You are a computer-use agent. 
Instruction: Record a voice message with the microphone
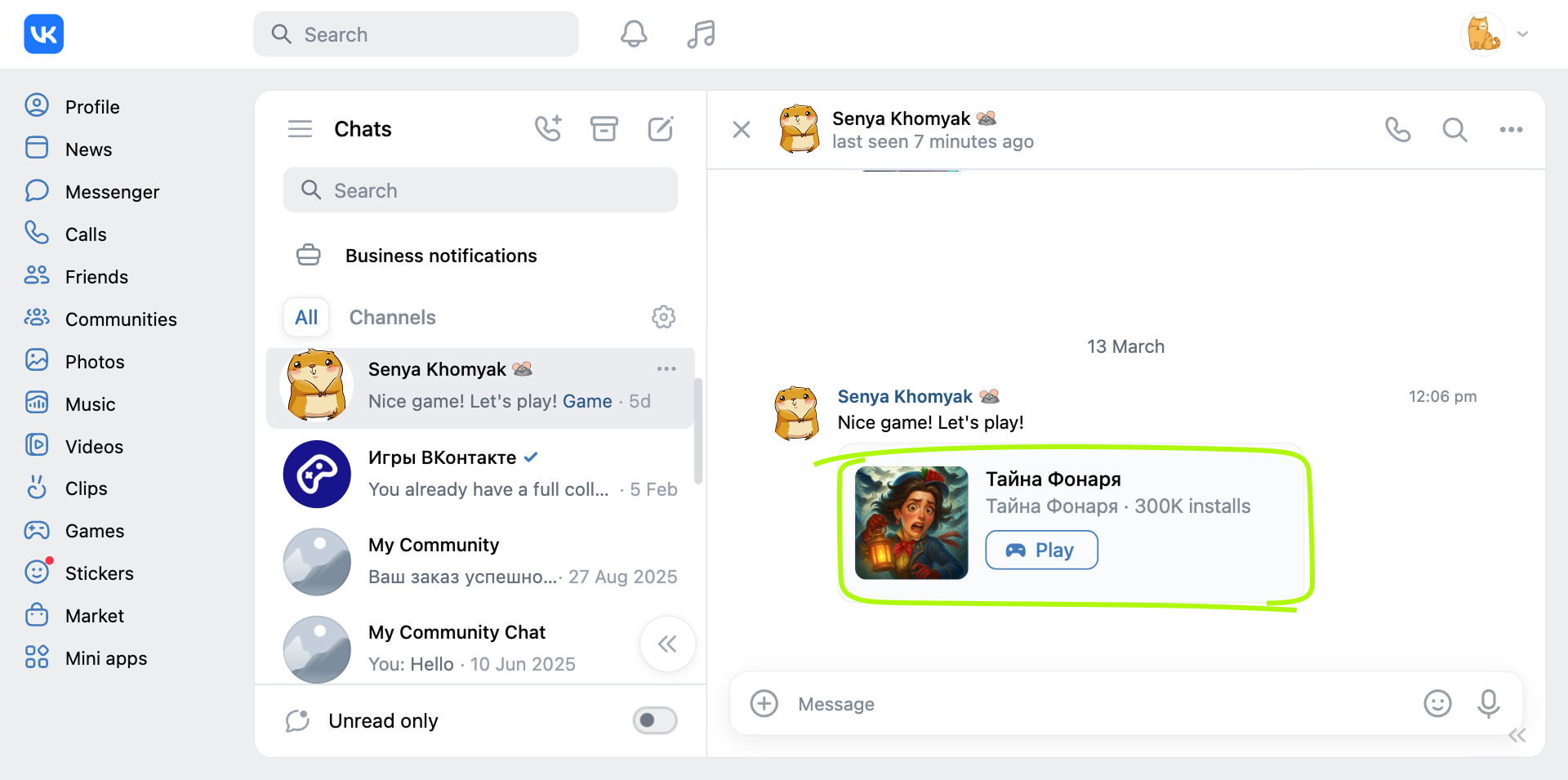pos(1489,703)
